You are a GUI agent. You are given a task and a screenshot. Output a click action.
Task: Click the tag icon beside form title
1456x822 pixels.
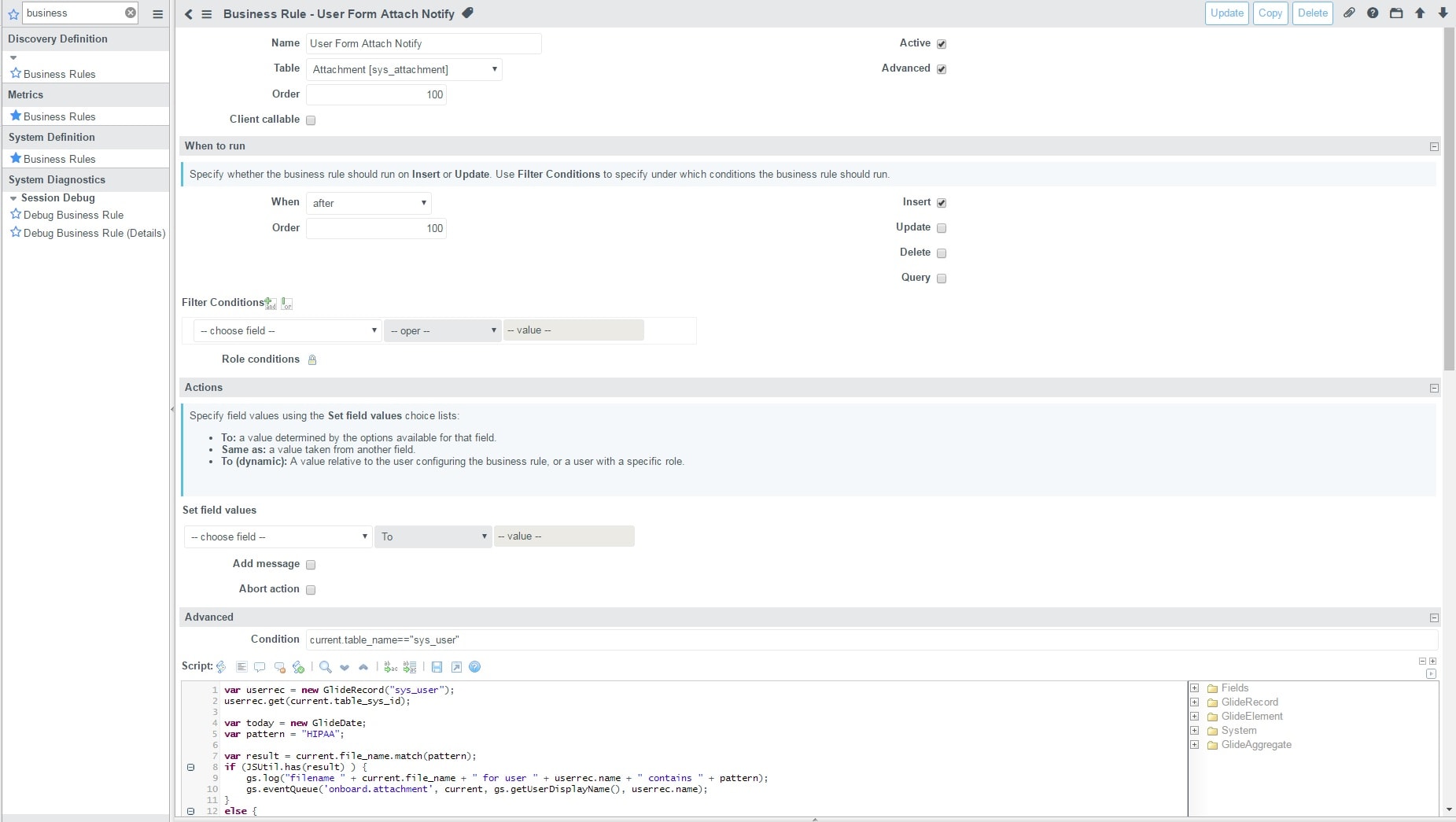point(467,13)
